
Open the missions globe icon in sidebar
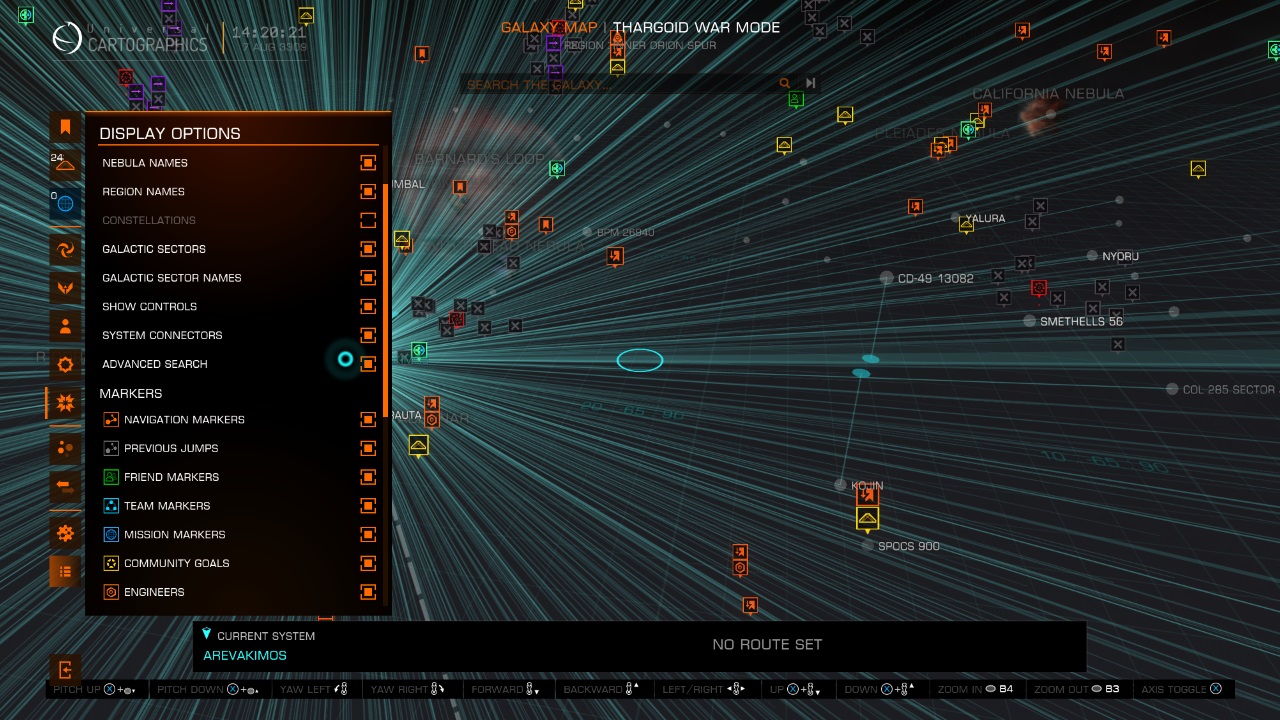click(65, 203)
